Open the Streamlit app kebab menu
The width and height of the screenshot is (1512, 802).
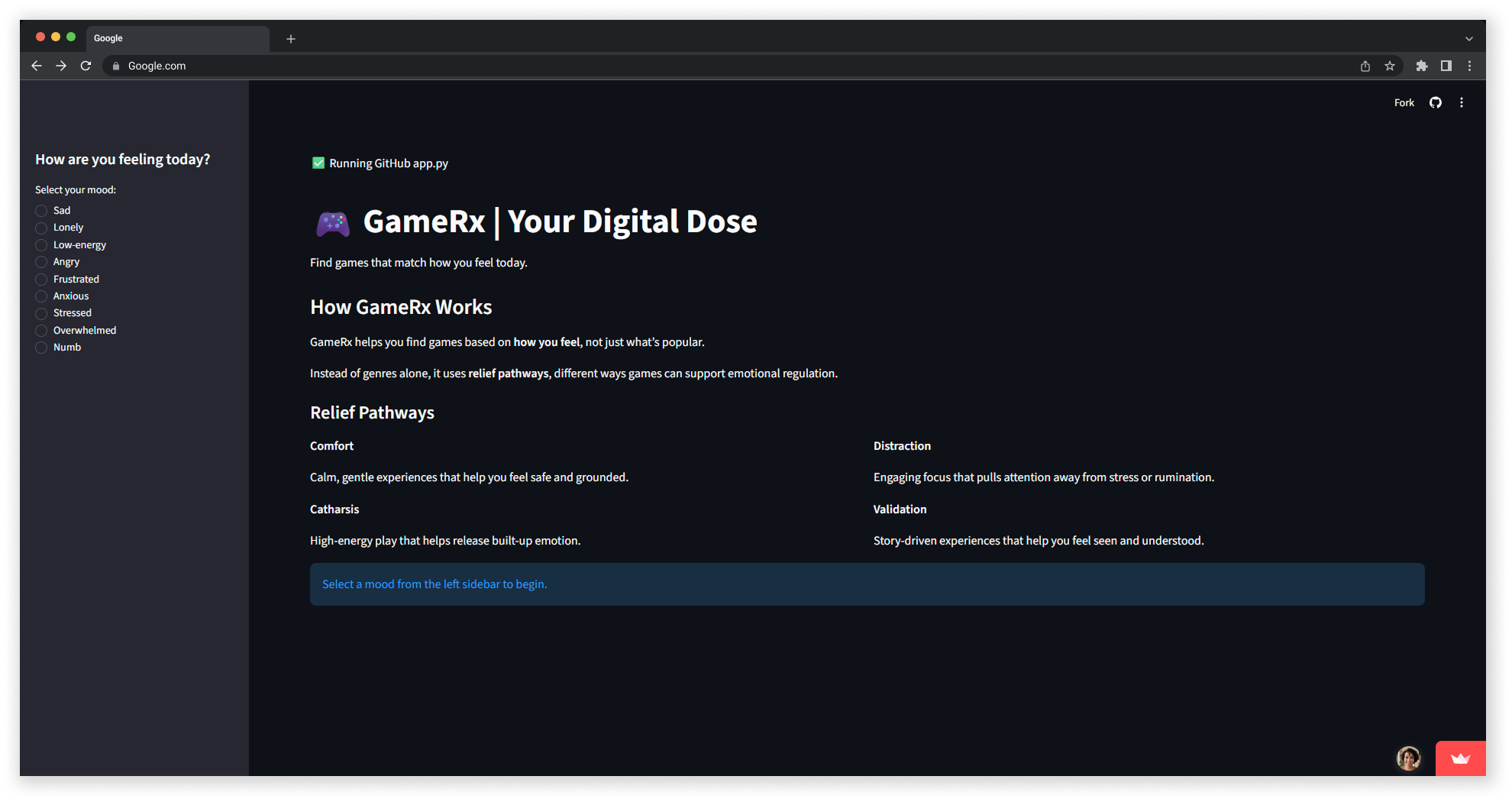(x=1462, y=102)
